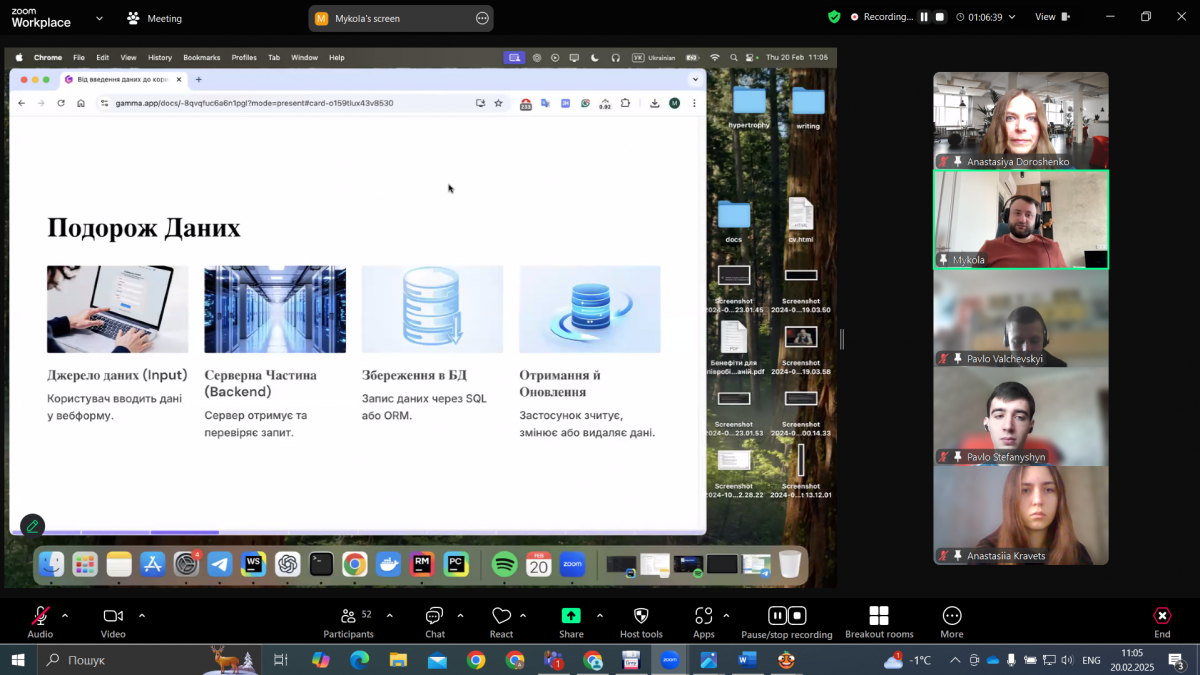Open the Participants panel
Image resolution: width=1200 pixels, height=675 pixels.
coord(348,616)
